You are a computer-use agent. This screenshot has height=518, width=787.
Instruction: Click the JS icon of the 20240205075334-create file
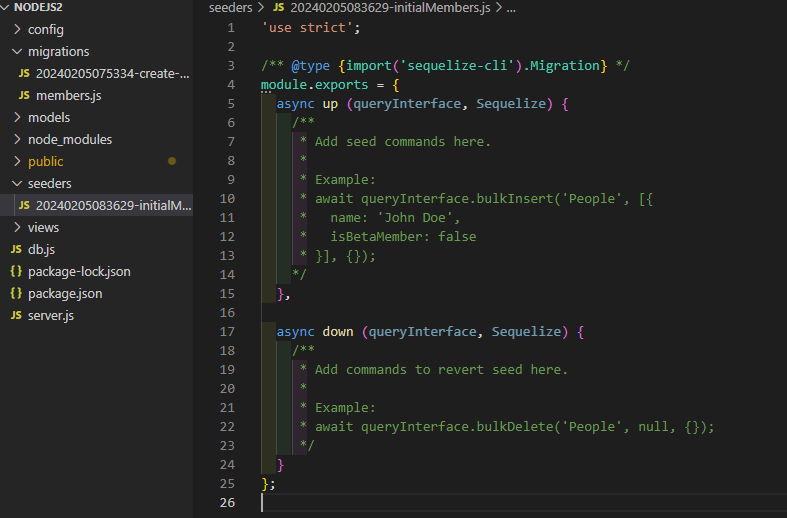pyautogui.click(x=24, y=73)
